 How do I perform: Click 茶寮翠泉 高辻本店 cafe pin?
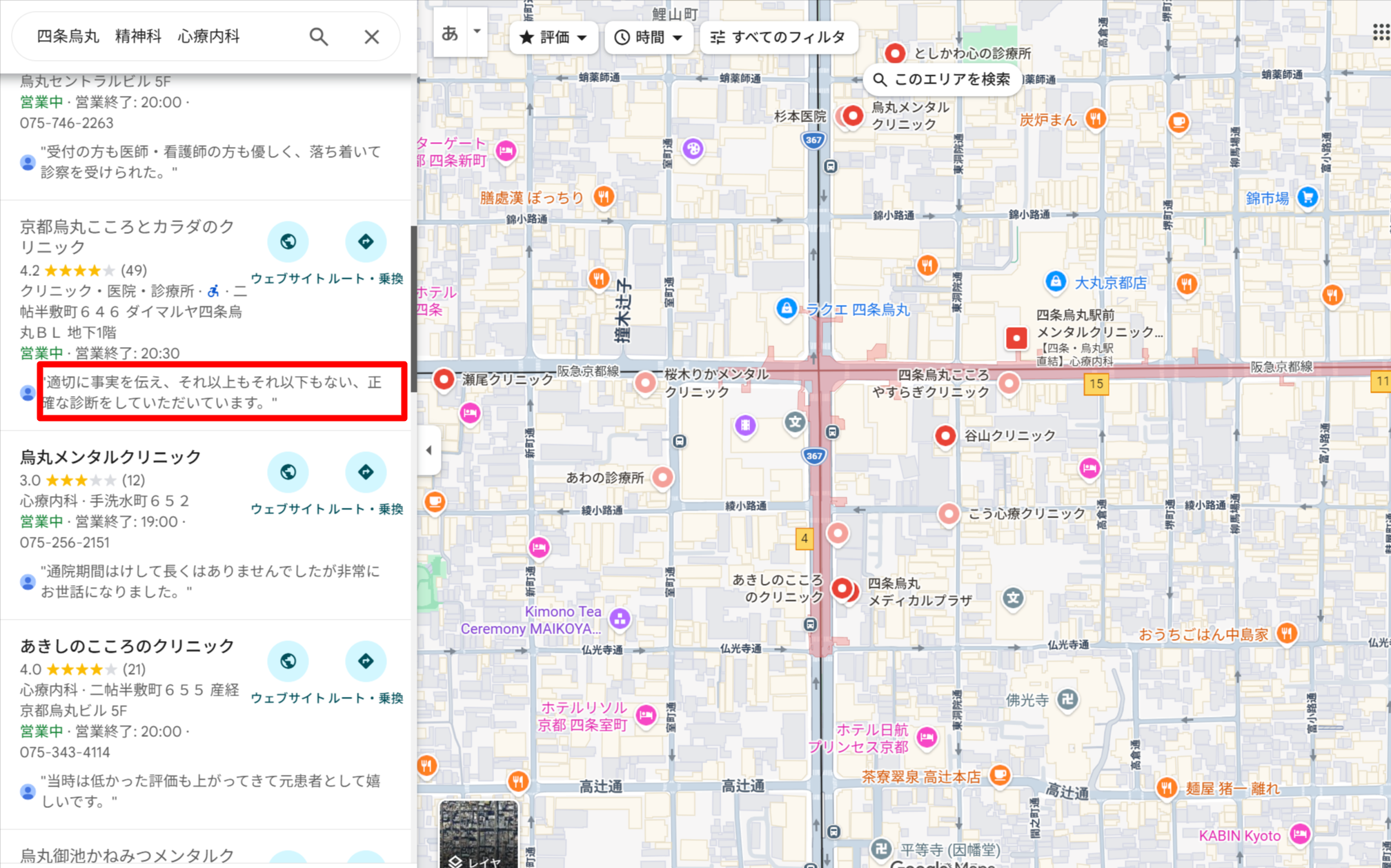999,776
